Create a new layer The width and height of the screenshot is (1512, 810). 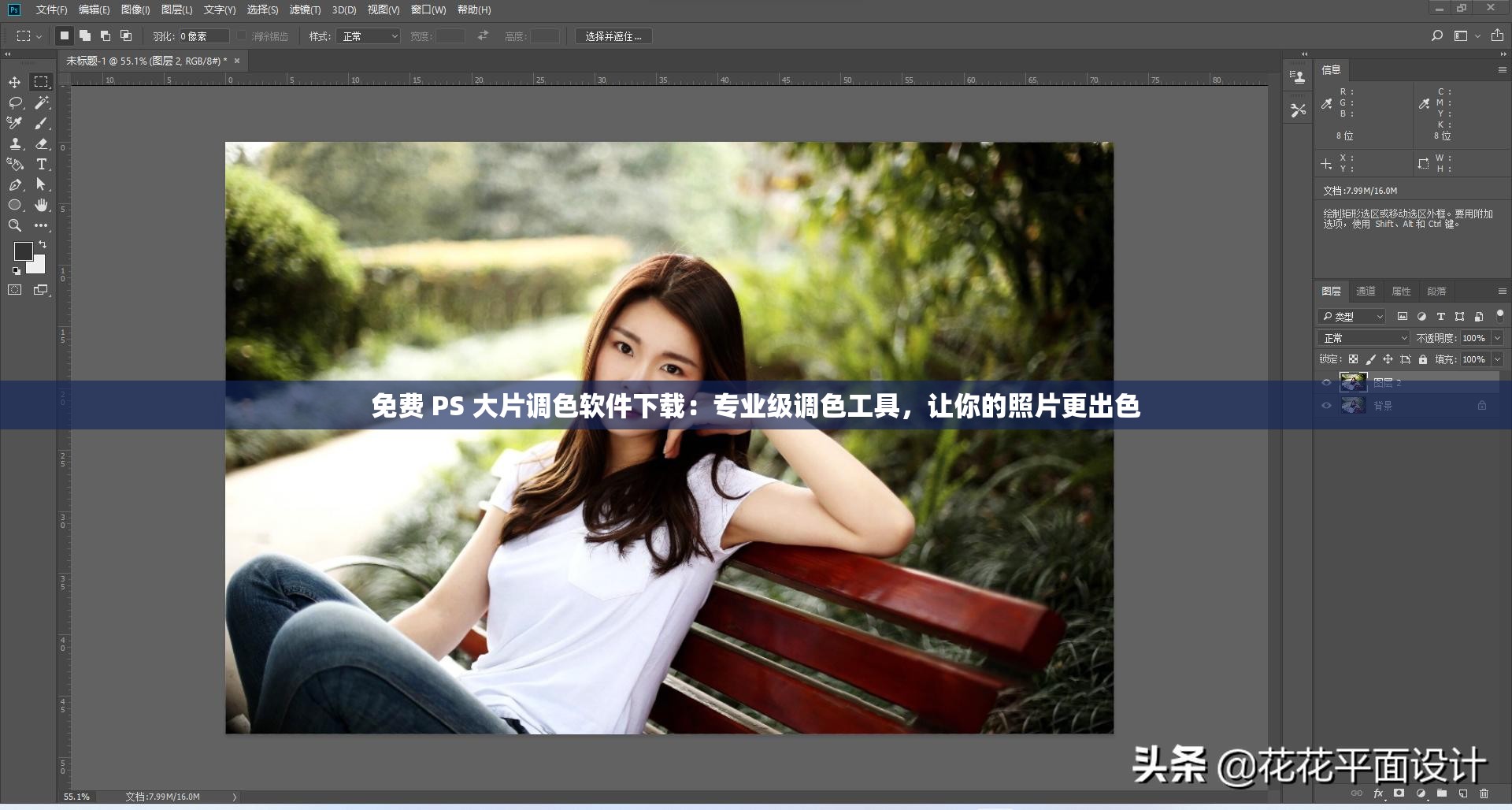pos(1463,793)
